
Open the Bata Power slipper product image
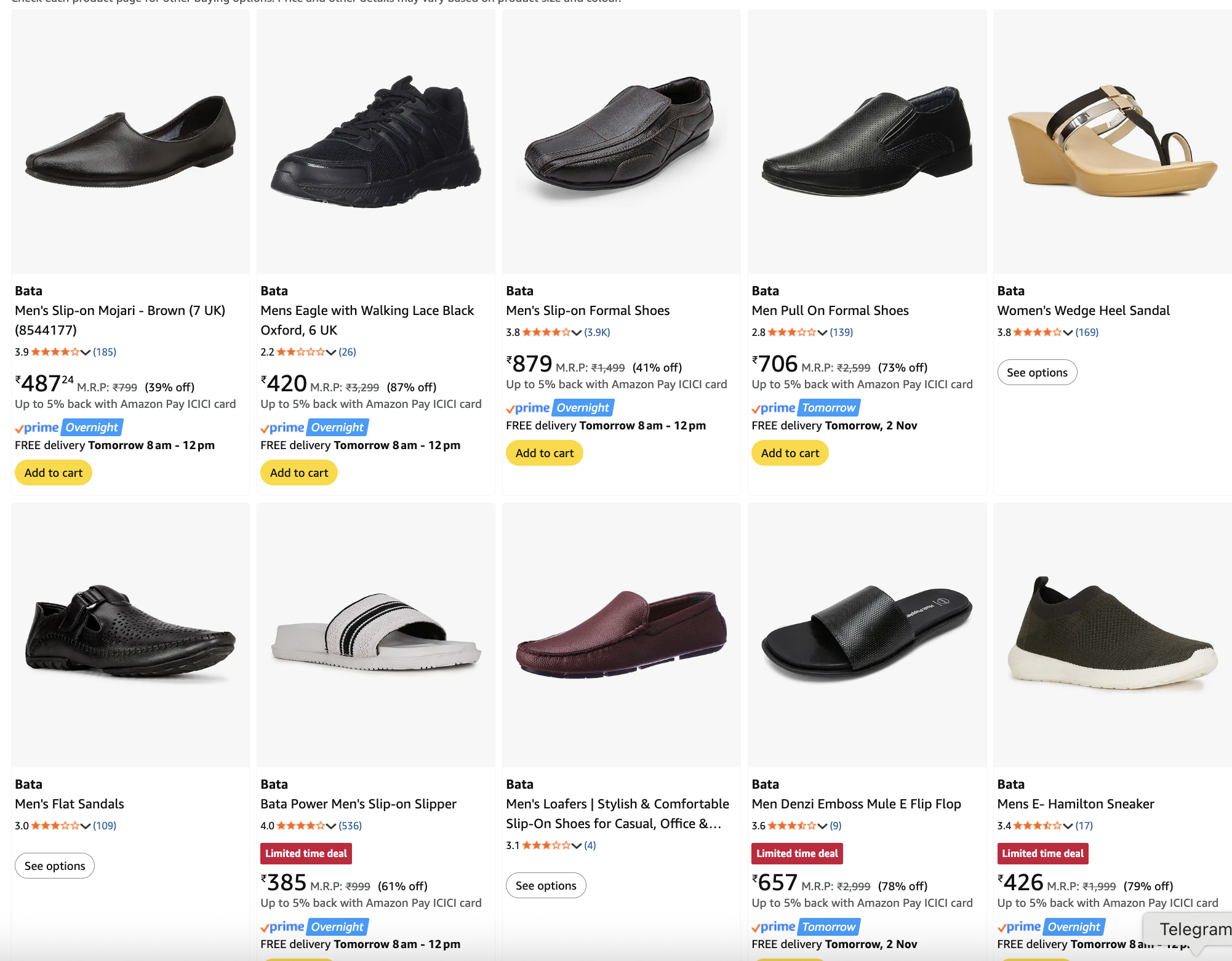pos(375,634)
